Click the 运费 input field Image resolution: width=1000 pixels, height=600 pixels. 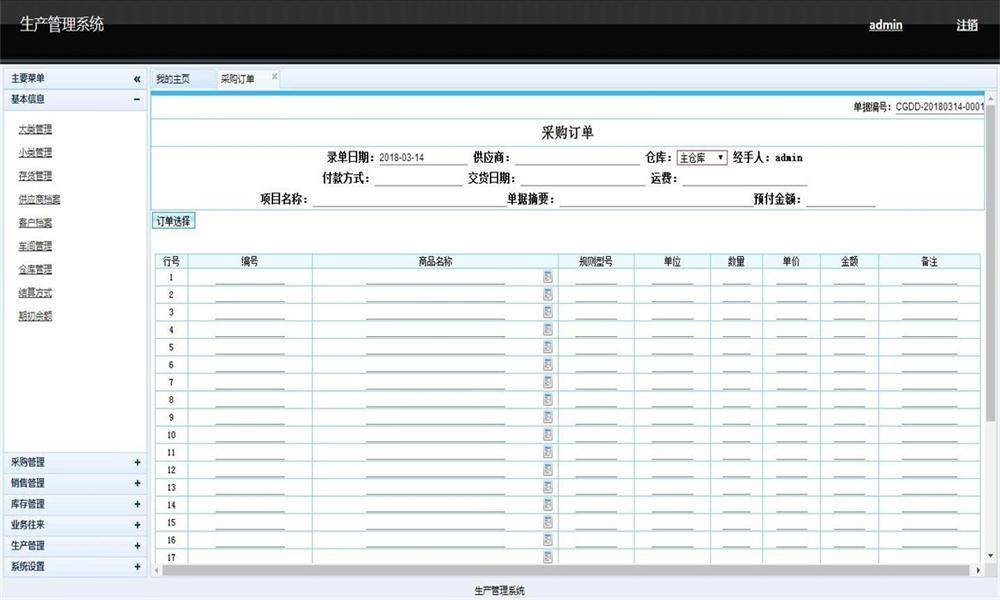[745, 179]
